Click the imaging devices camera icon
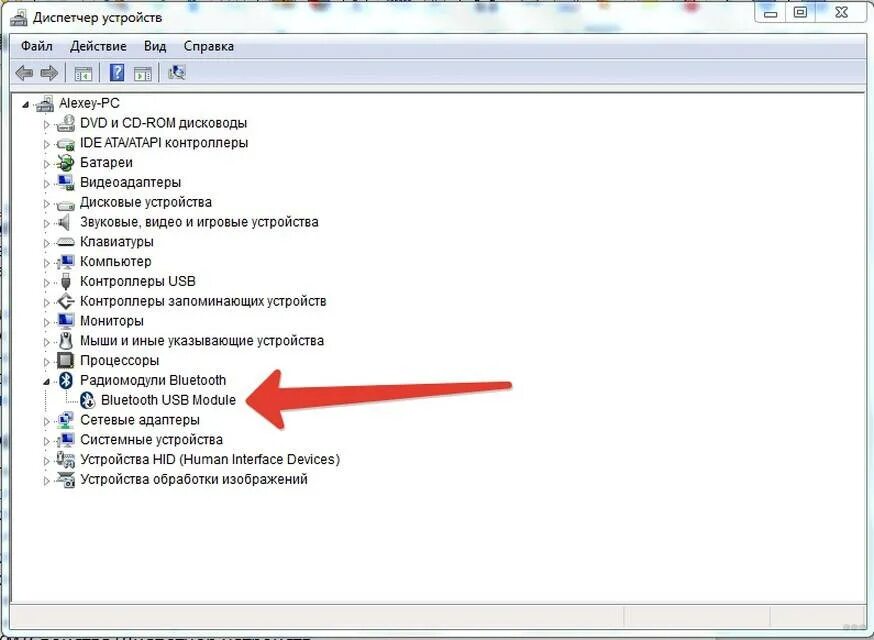The width and height of the screenshot is (874, 640). [x=66, y=479]
